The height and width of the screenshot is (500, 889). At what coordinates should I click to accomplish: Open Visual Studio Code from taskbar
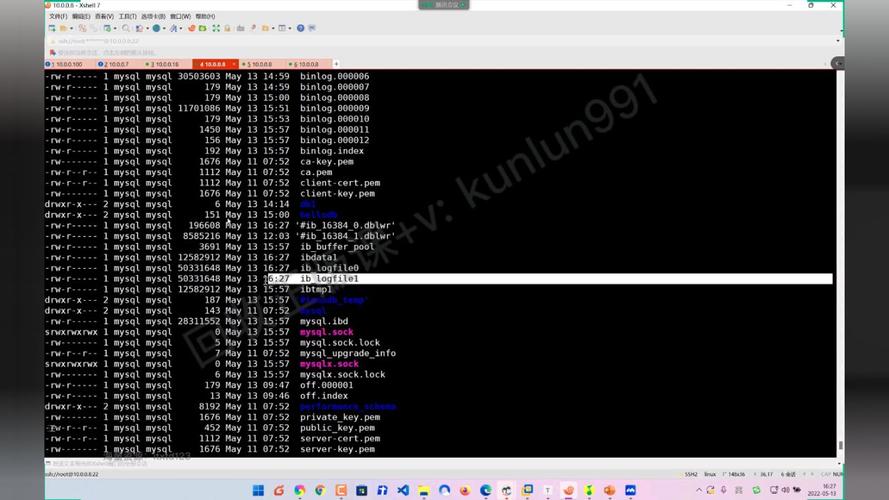click(403, 490)
